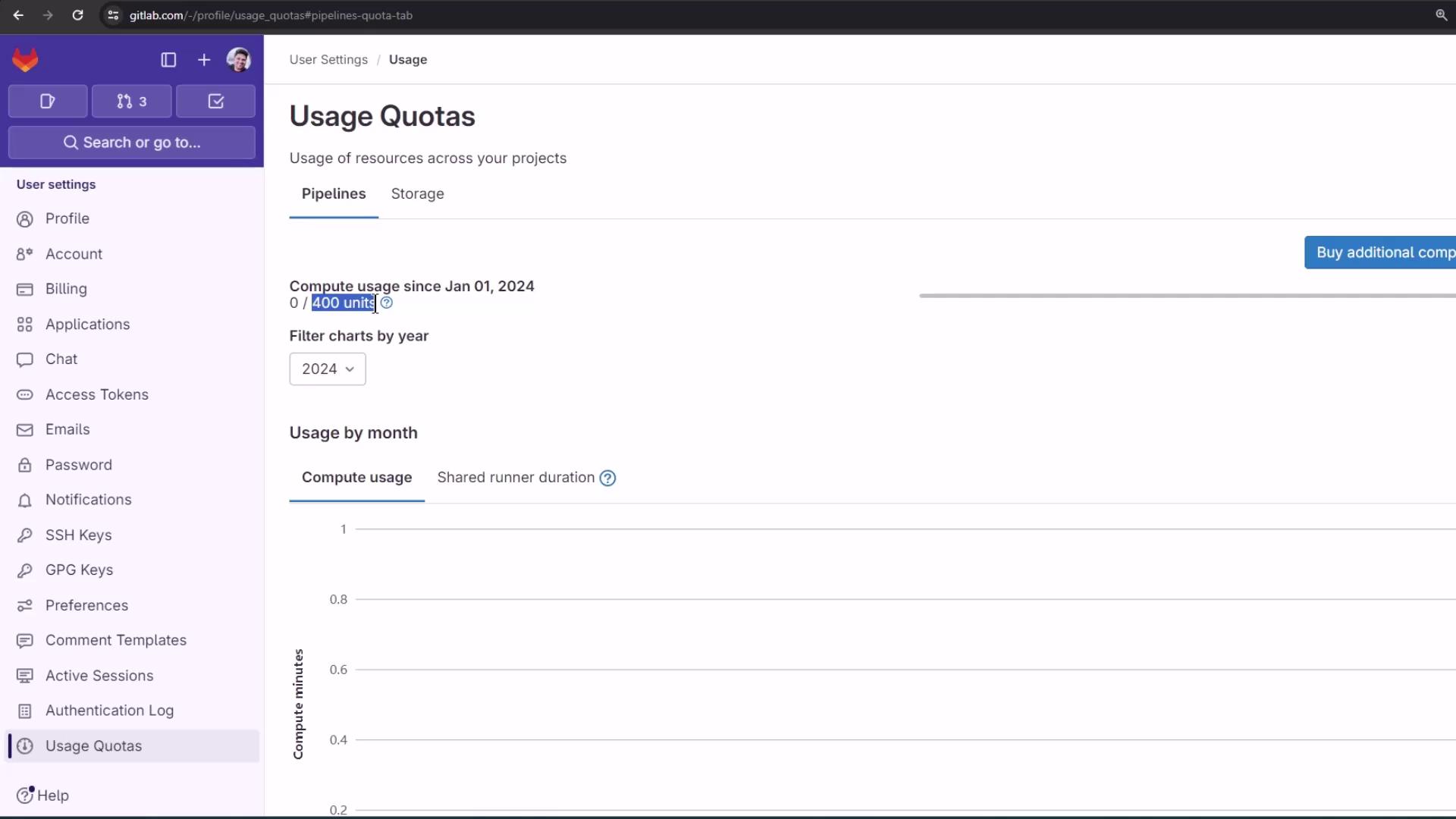Reload the page in browser
This screenshot has height=819, width=1456.
[77, 15]
